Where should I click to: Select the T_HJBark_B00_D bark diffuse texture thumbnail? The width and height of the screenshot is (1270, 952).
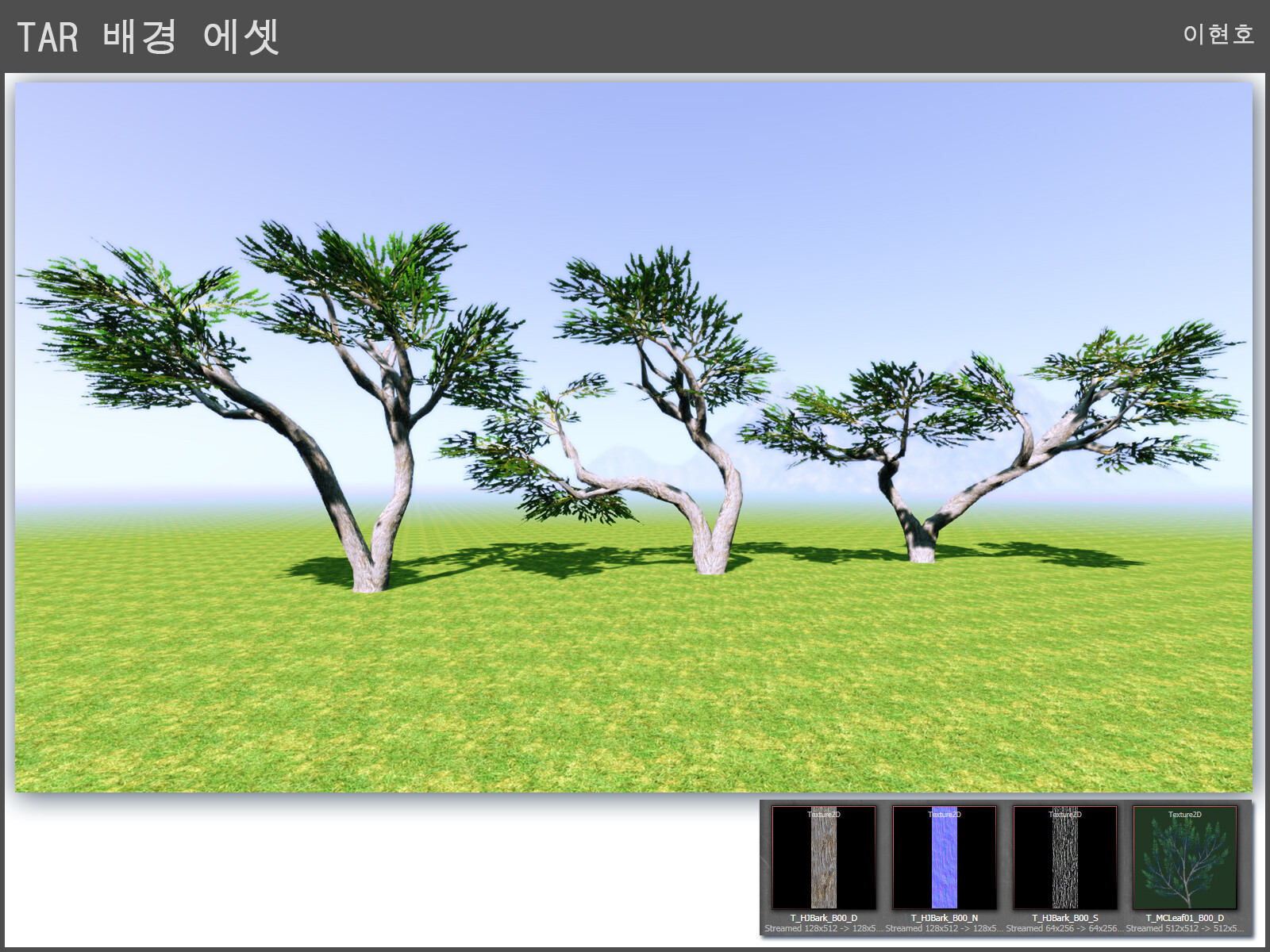(825, 861)
